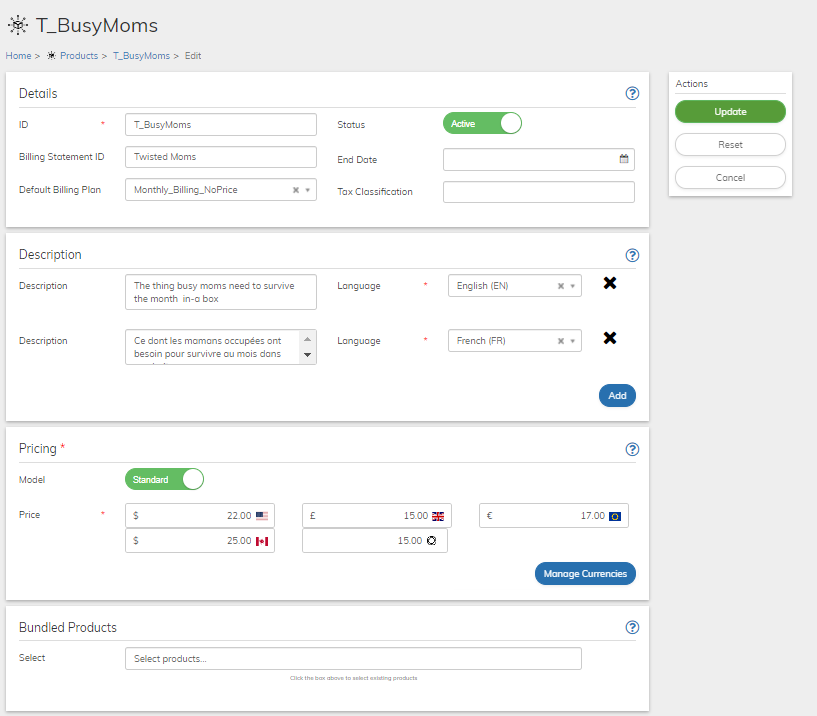Expand the French (FR) language dropdown
Image resolution: width=817 pixels, height=716 pixels.
click(x=573, y=341)
